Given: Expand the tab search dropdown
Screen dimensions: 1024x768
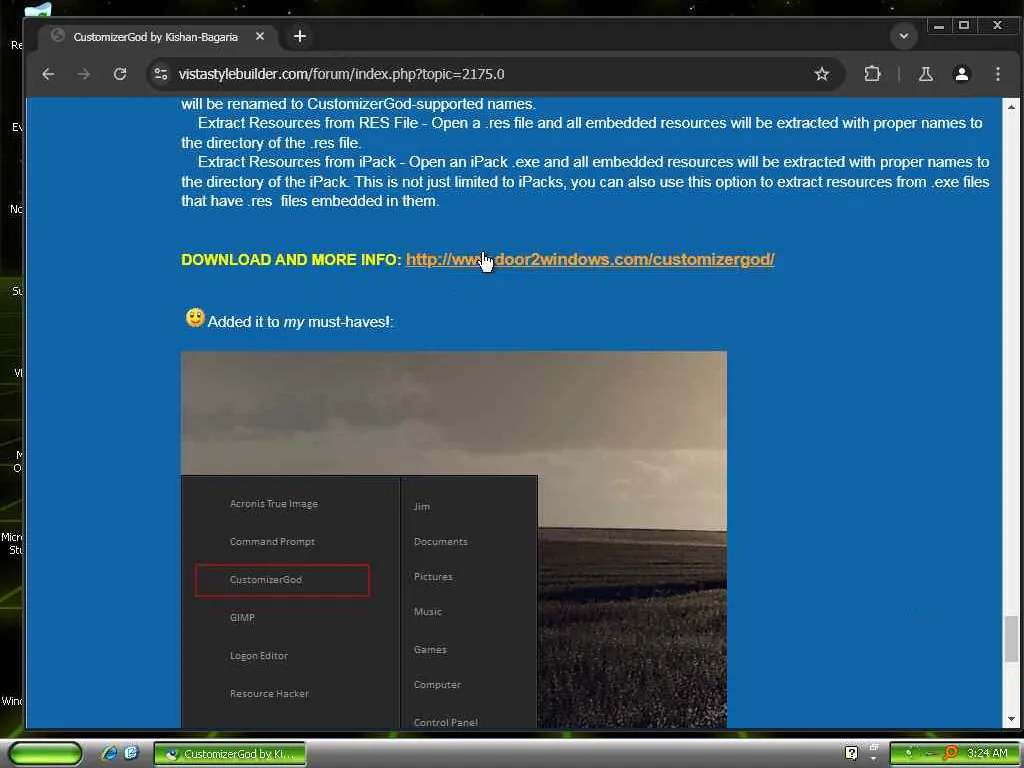Looking at the screenshot, I should coord(904,37).
